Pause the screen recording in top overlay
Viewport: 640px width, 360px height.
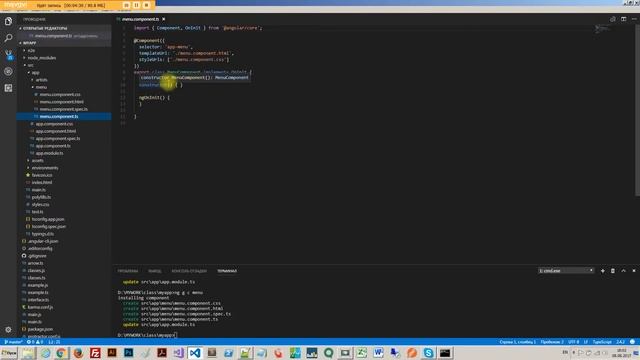[x=136, y=5]
